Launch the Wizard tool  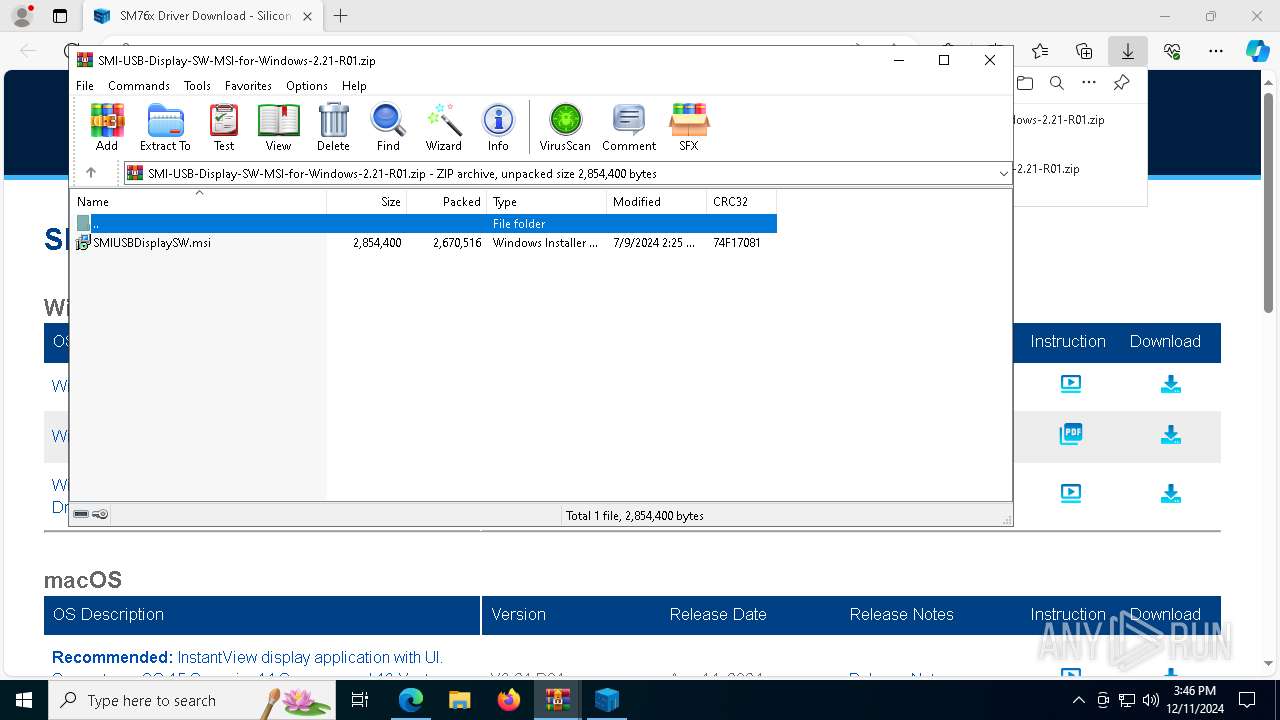(443, 127)
